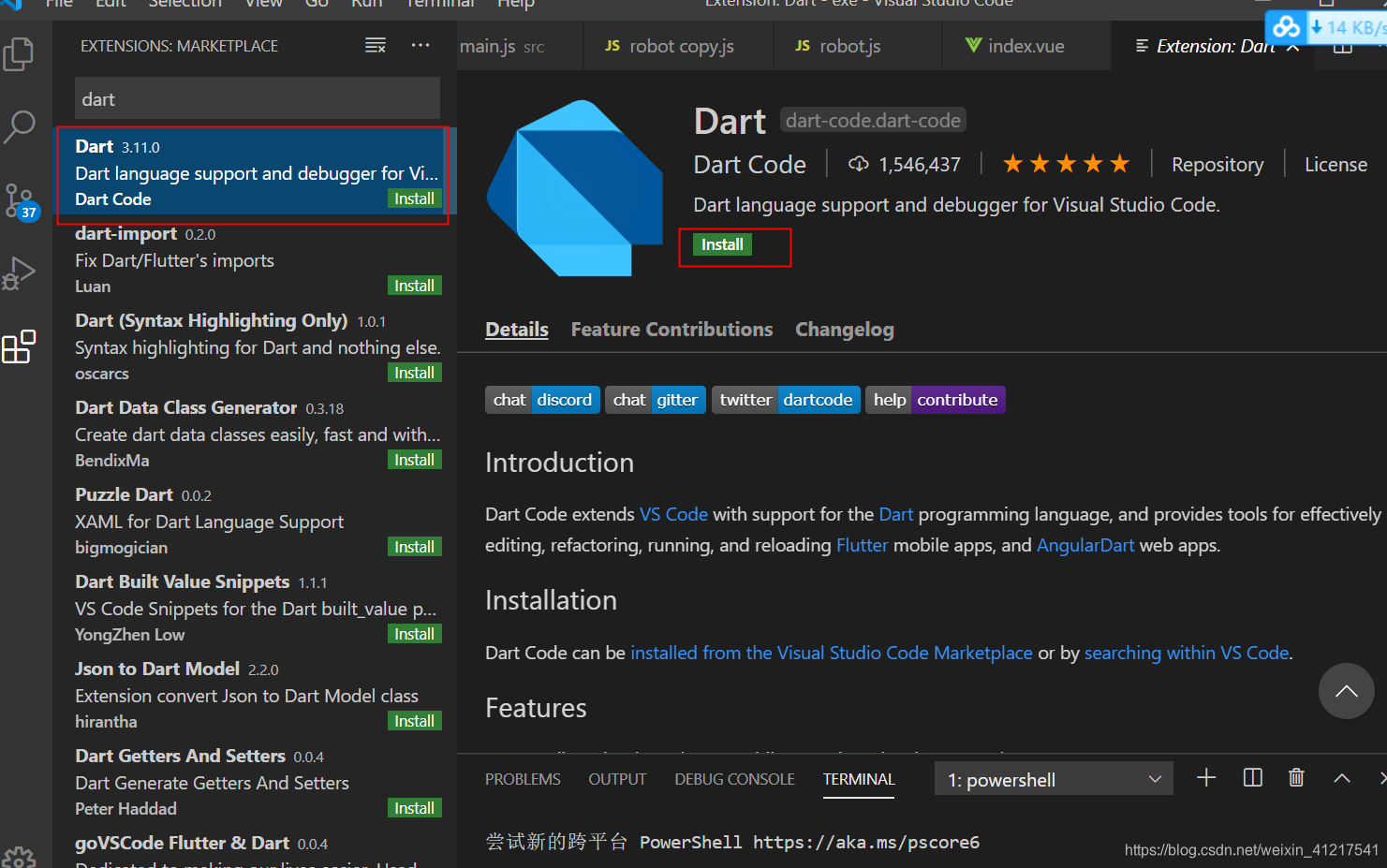Click the five-star rating
This screenshot has width=1387, height=868.
(x=1066, y=165)
